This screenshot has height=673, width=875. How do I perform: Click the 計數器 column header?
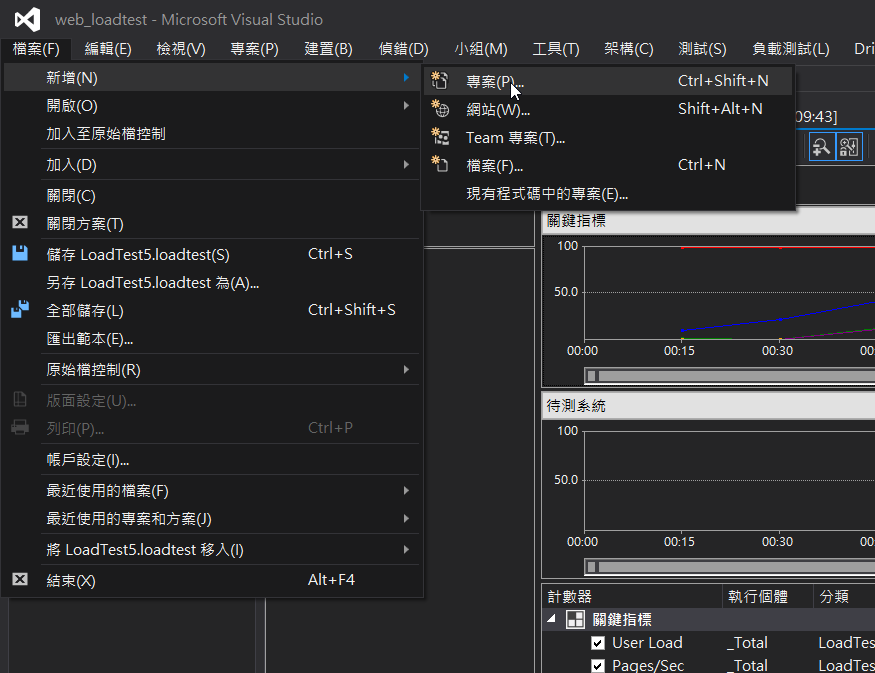(632, 597)
